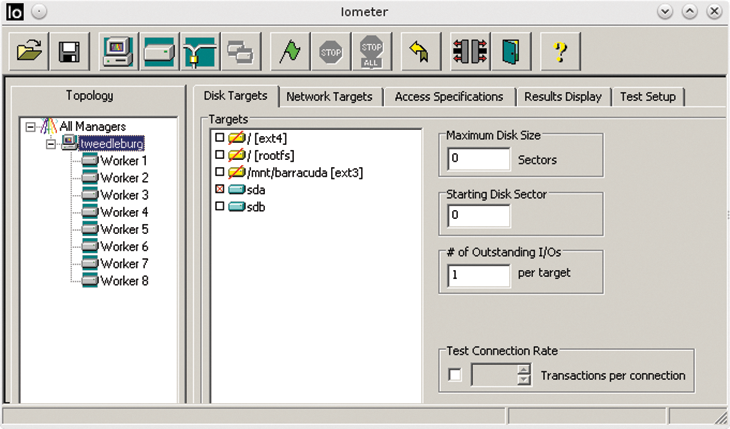Image resolution: width=730 pixels, height=429 pixels.
Task: Add a new network worker icon
Action: (200, 51)
